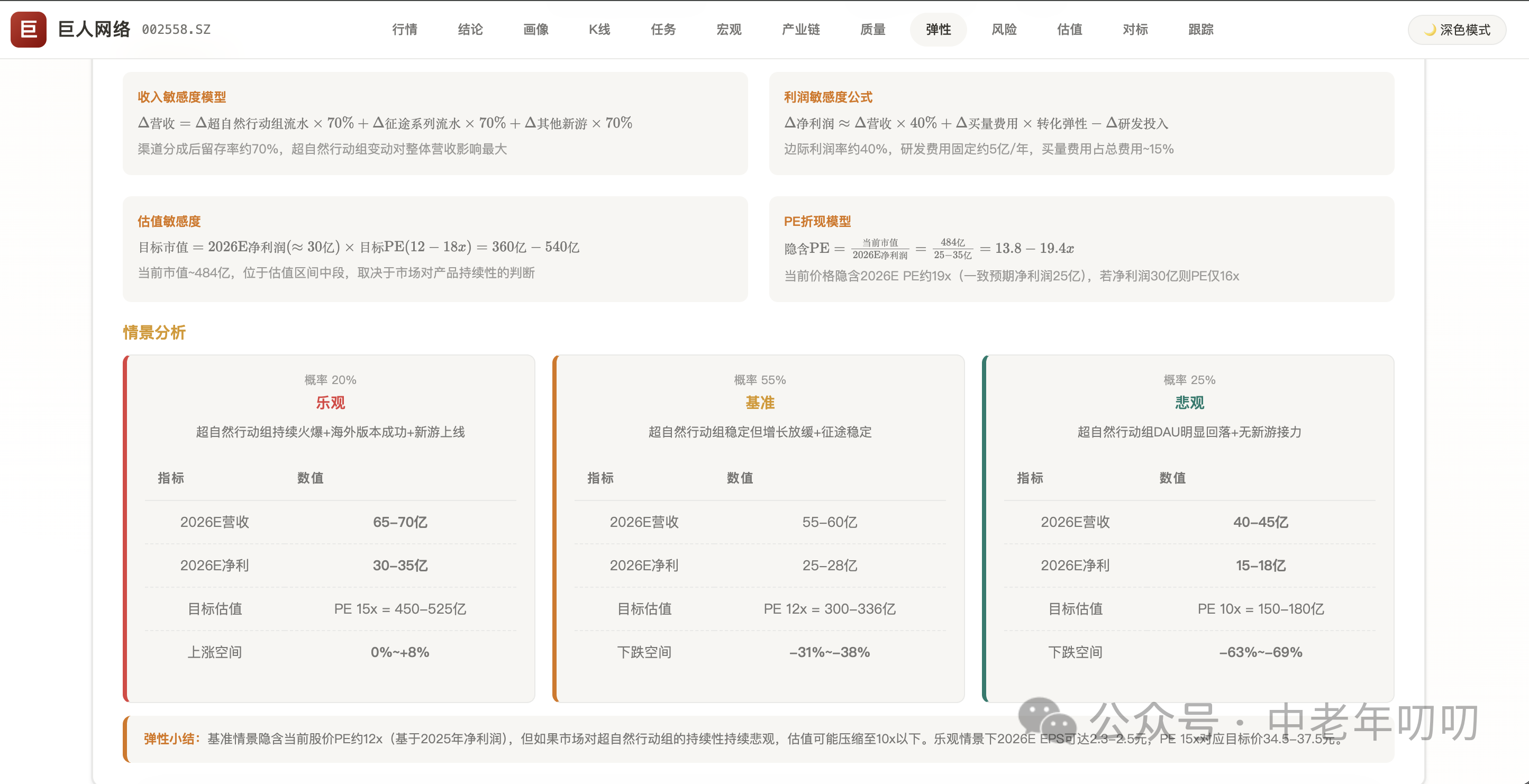Open the 估值 tab
The height and width of the screenshot is (784, 1529).
coord(1070,29)
